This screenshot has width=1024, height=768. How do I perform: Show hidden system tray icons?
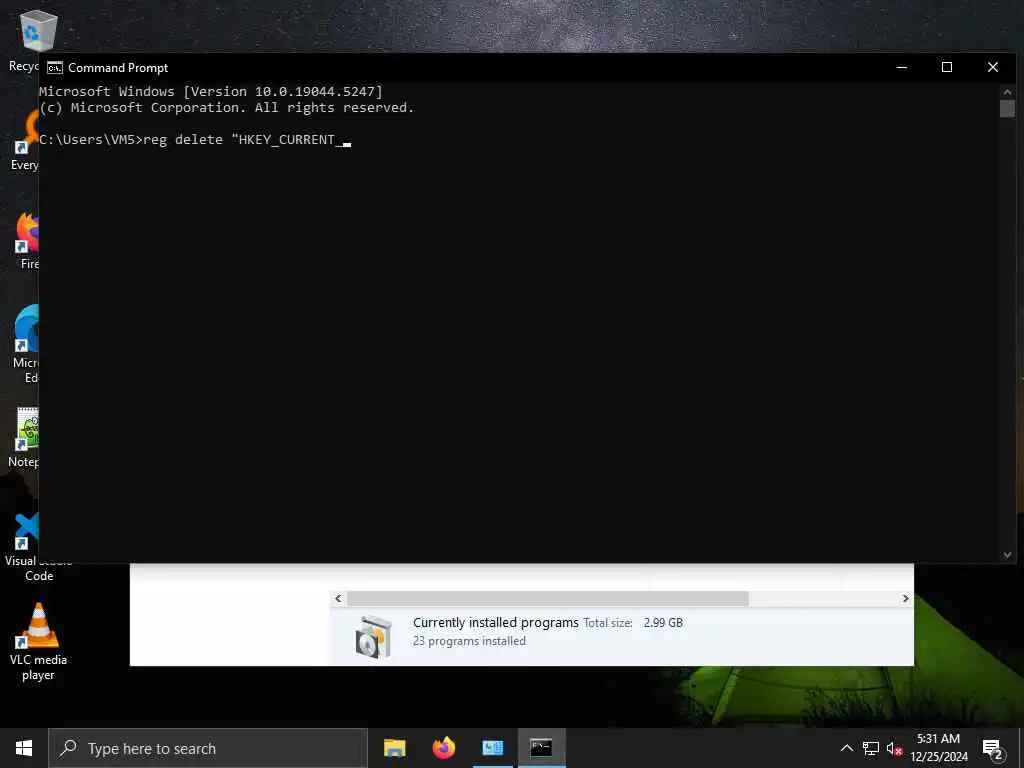pyautogui.click(x=846, y=748)
